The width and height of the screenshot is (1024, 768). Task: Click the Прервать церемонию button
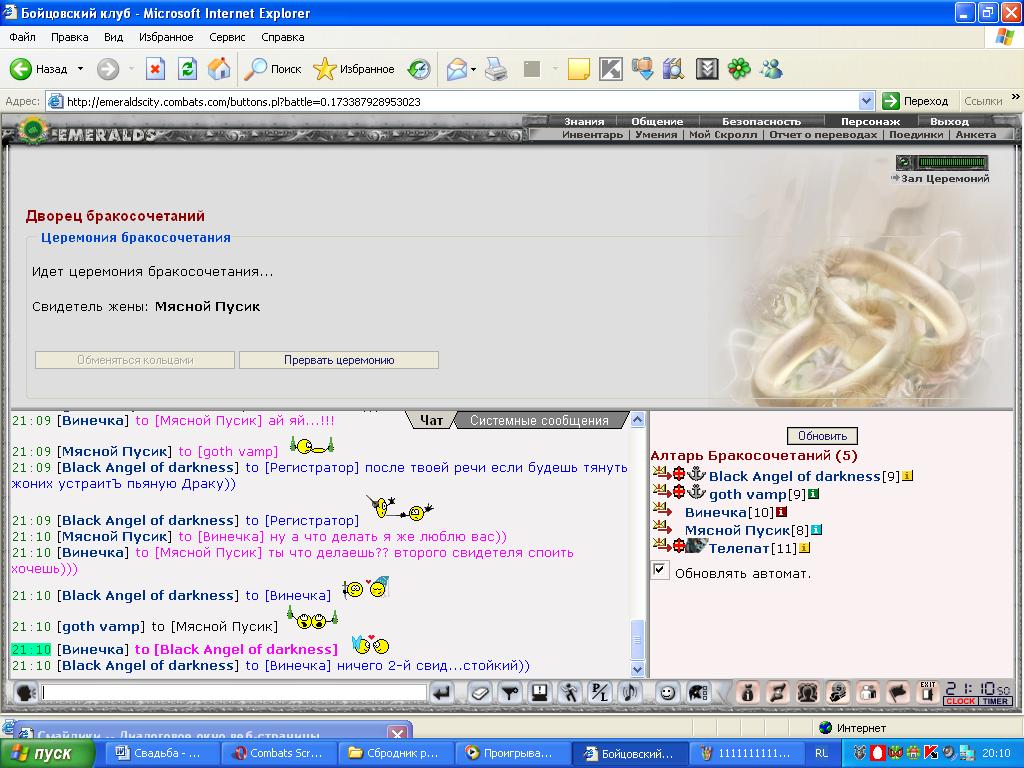pyautogui.click(x=339, y=360)
